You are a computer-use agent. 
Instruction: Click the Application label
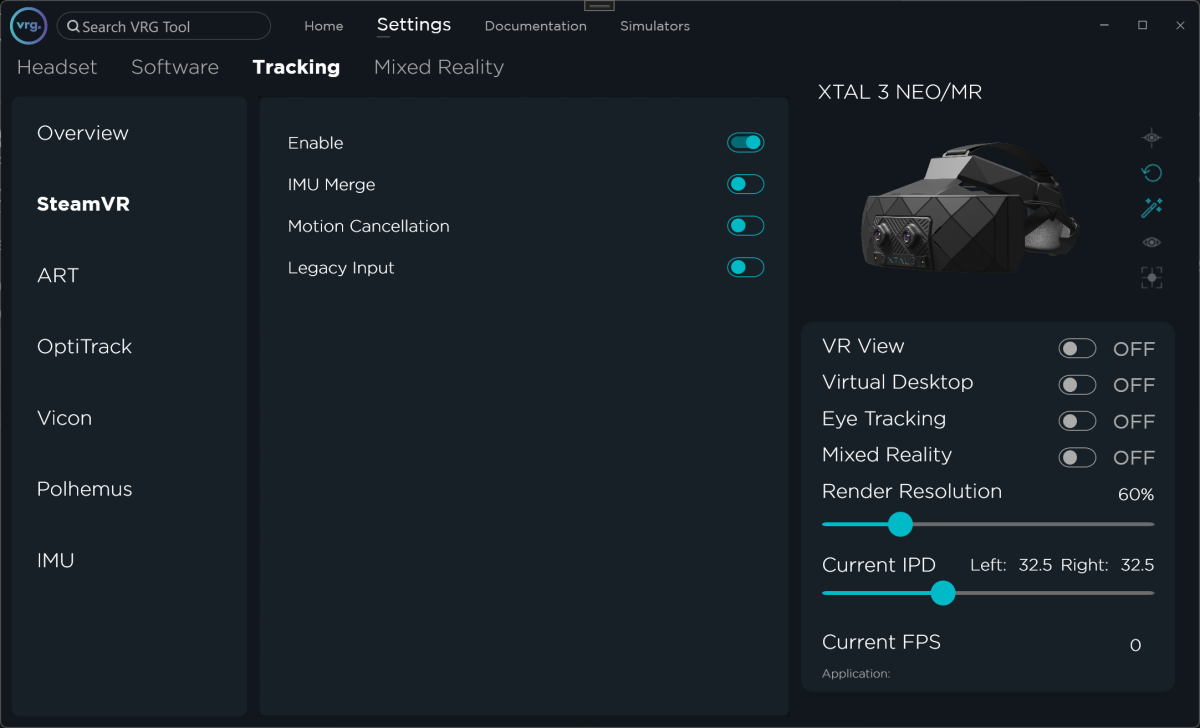click(x=856, y=674)
